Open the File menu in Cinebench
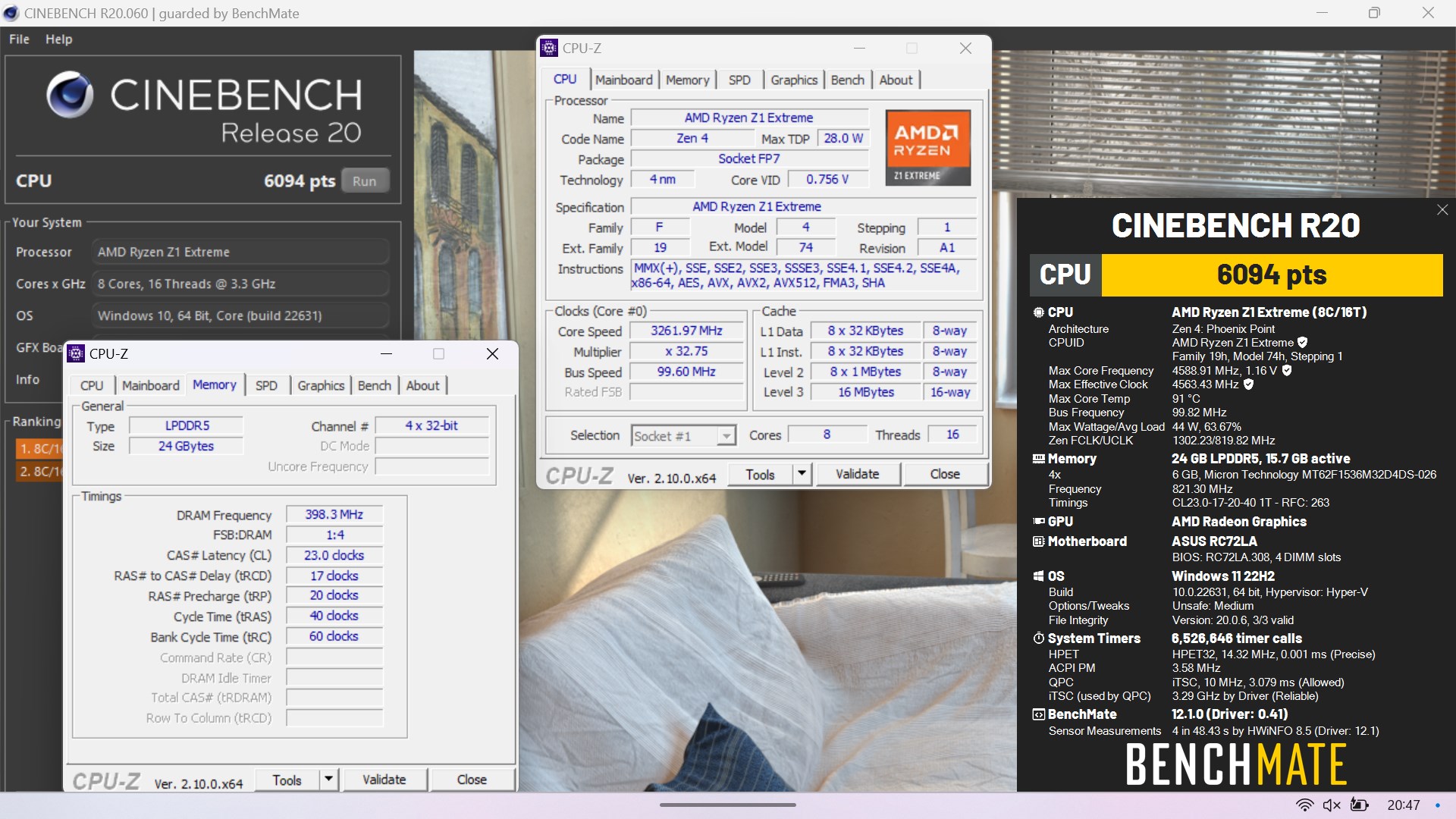This screenshot has height=819, width=1456. tap(19, 39)
